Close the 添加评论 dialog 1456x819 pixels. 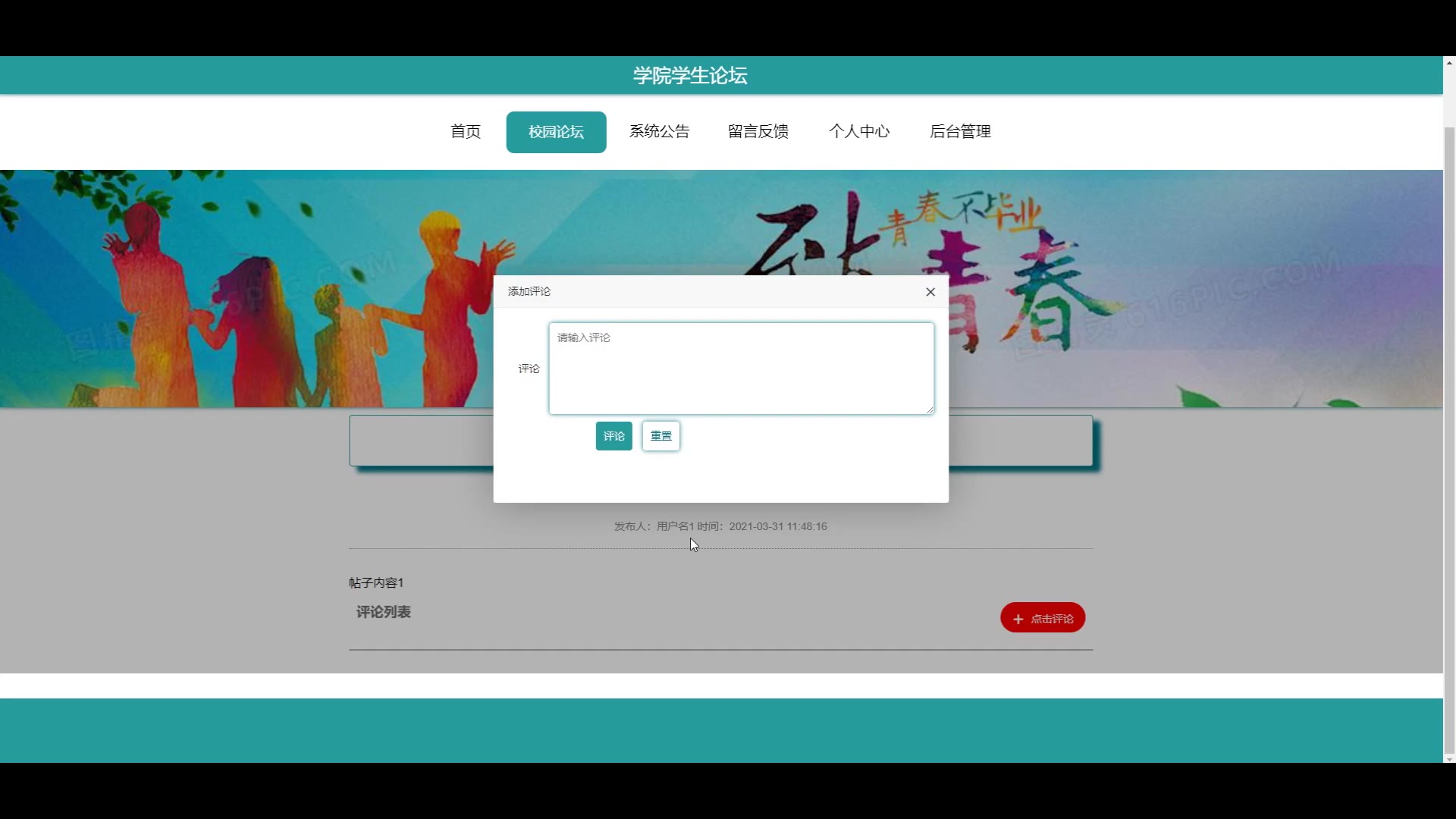coord(930,292)
